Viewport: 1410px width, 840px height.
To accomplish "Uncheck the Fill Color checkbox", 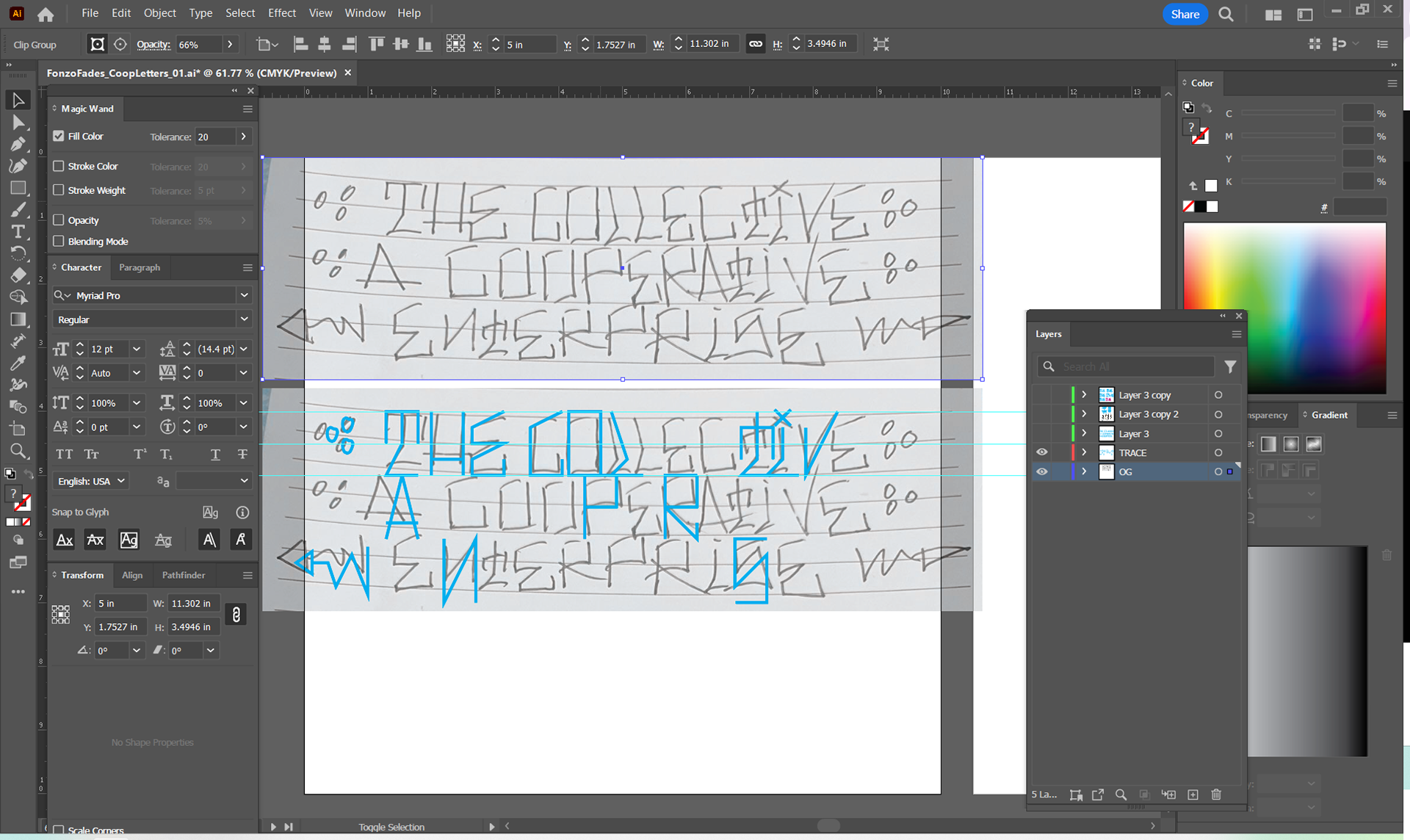I will tap(59, 136).
